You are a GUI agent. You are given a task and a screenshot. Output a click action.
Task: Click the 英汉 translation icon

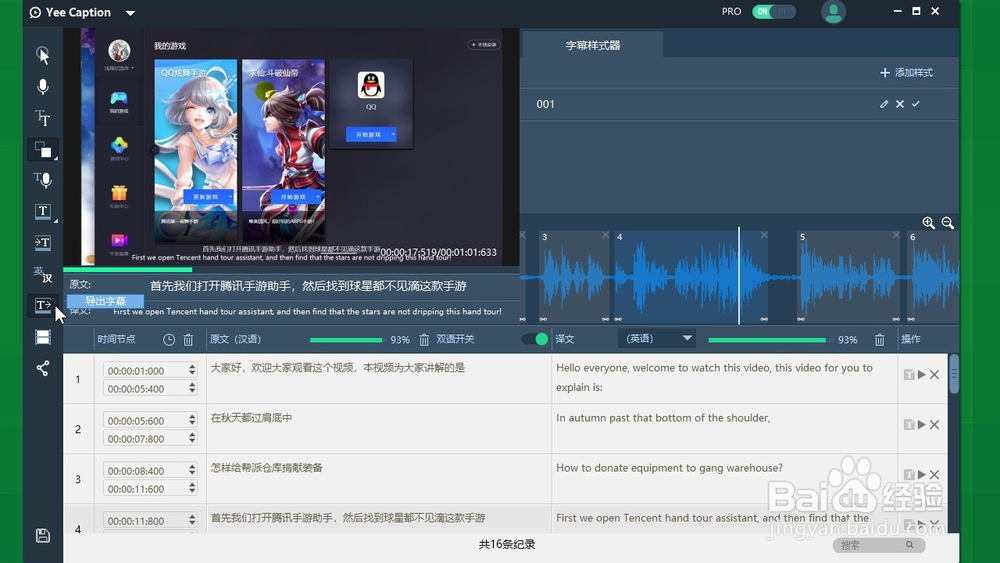tap(43, 274)
